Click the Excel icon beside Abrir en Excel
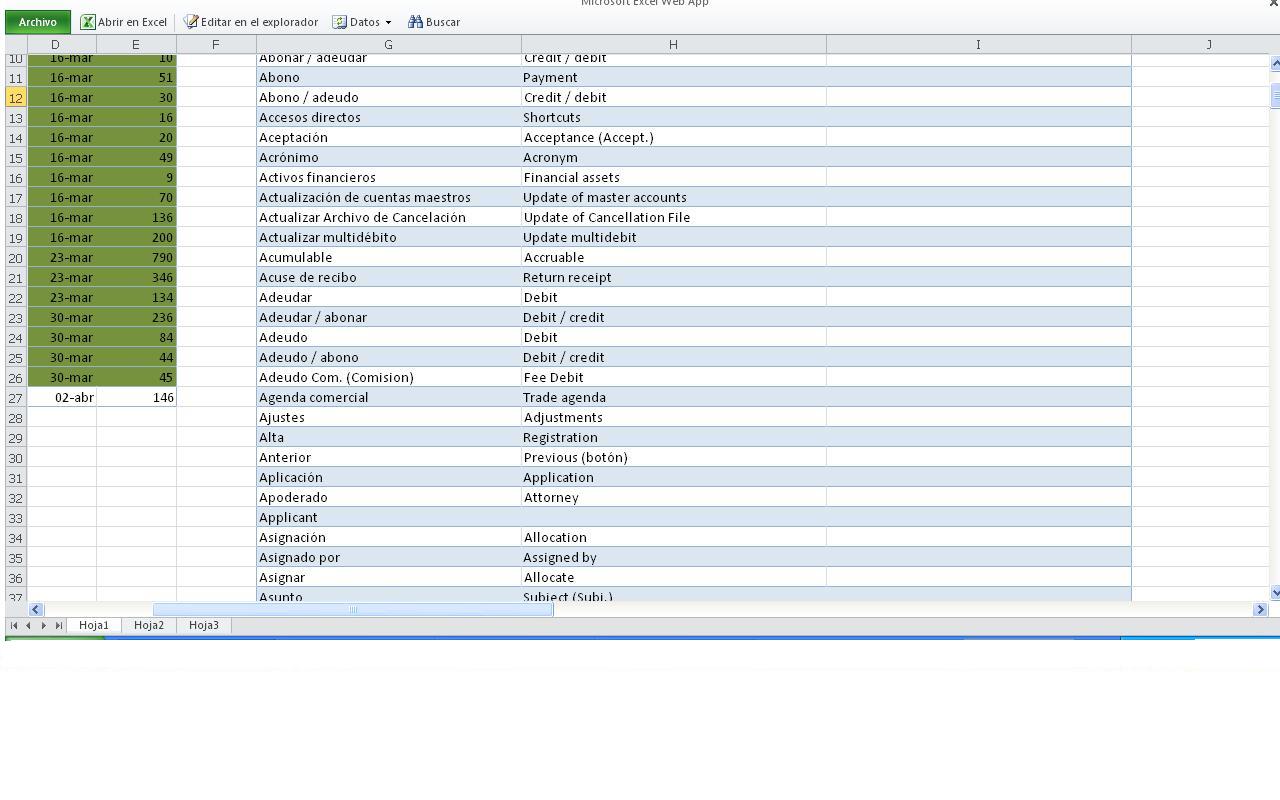 (x=88, y=22)
